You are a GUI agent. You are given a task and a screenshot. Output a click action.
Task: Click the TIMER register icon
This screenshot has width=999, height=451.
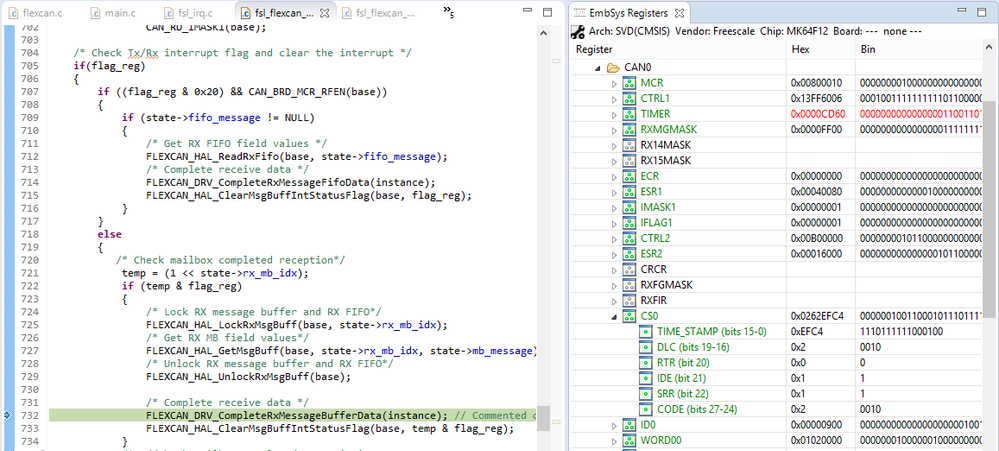coord(629,115)
